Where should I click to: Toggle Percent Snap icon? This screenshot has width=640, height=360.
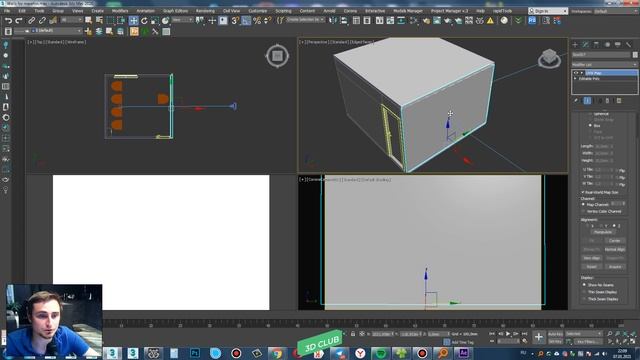click(257, 20)
